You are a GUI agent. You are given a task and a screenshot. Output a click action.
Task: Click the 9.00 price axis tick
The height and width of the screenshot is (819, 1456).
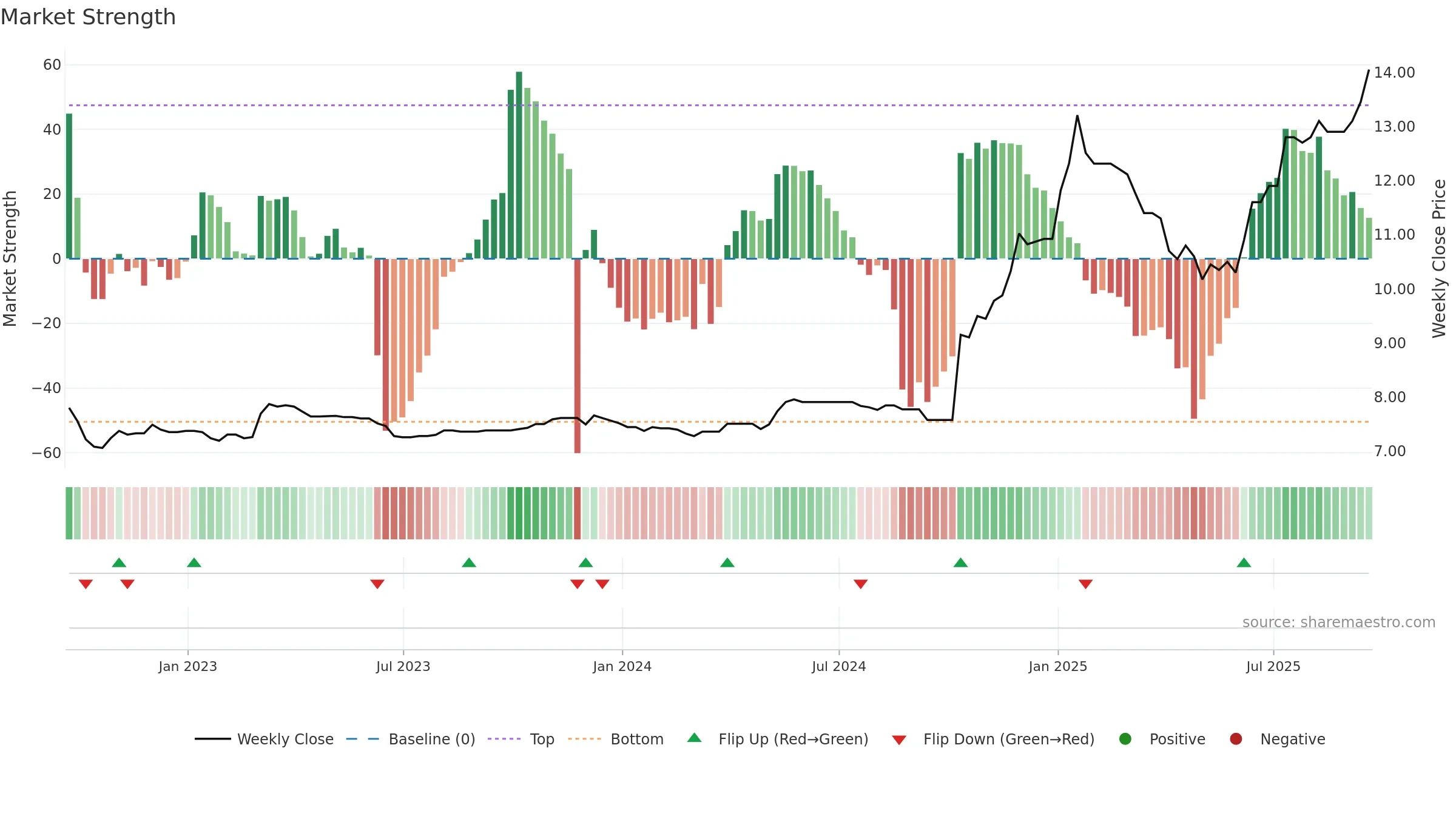click(x=1389, y=343)
